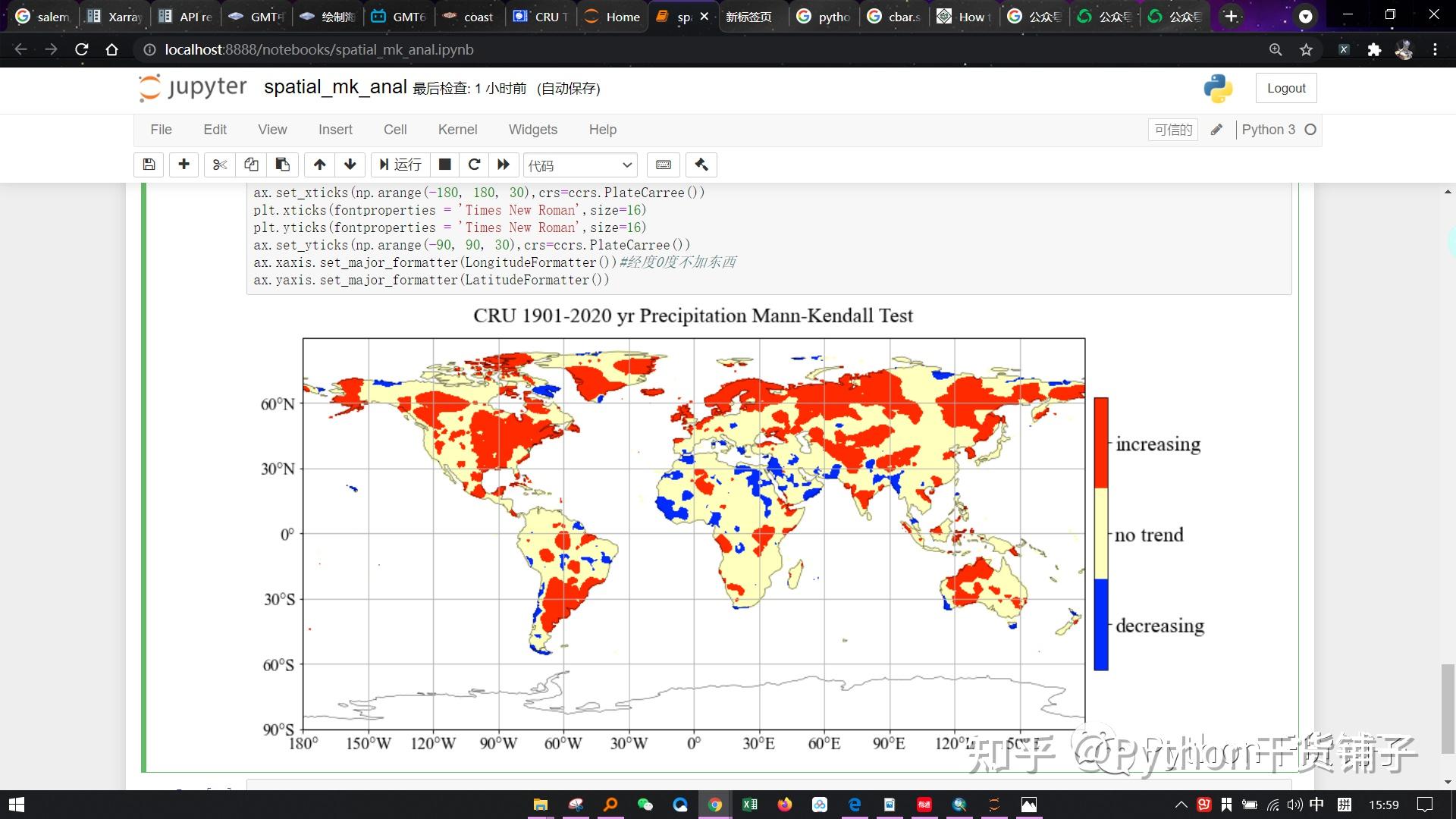The height and width of the screenshot is (819, 1456).
Task: Paste cell below with paste icon
Action: [x=282, y=165]
